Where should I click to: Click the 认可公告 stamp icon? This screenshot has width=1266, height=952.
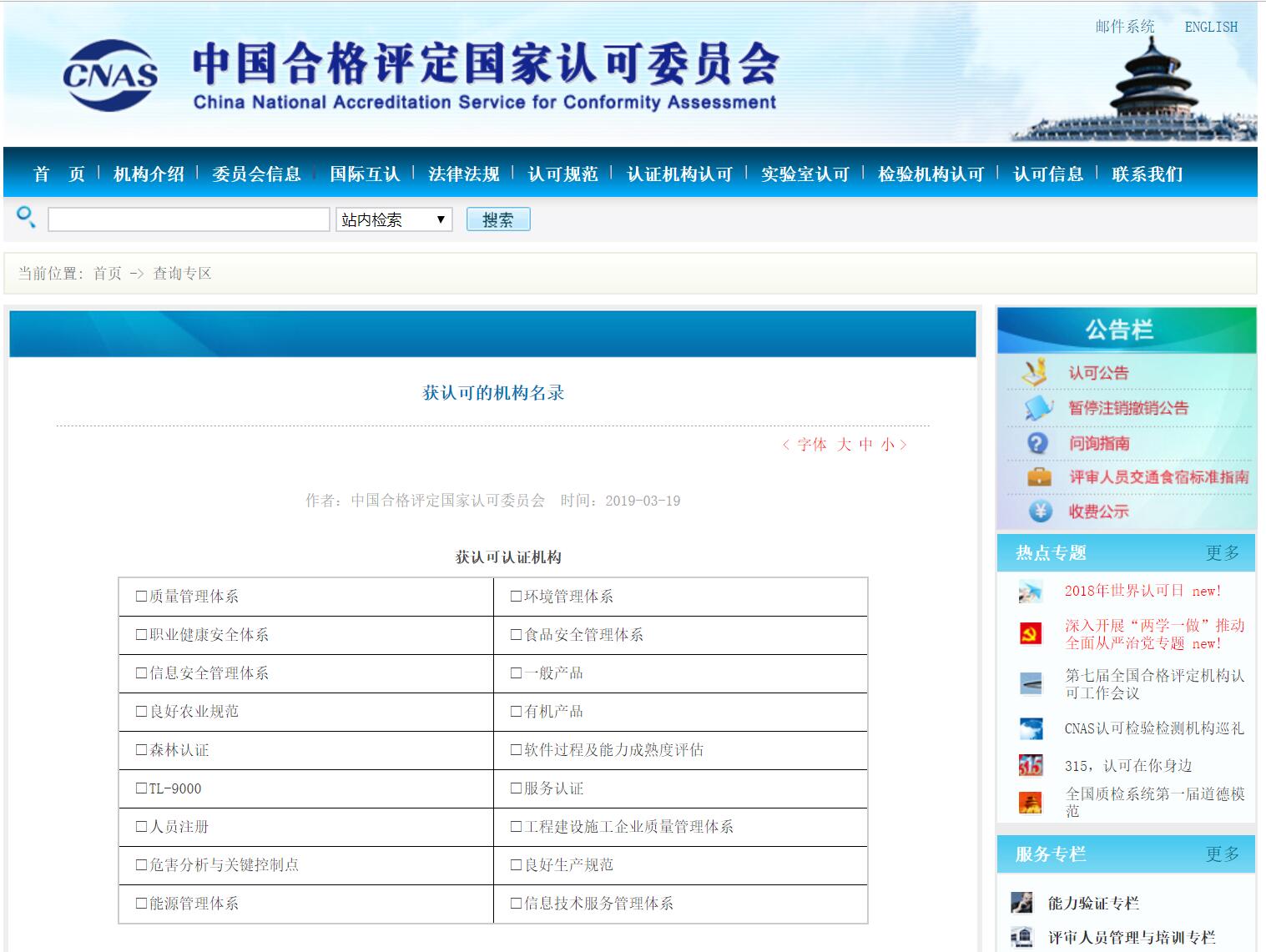point(1035,372)
